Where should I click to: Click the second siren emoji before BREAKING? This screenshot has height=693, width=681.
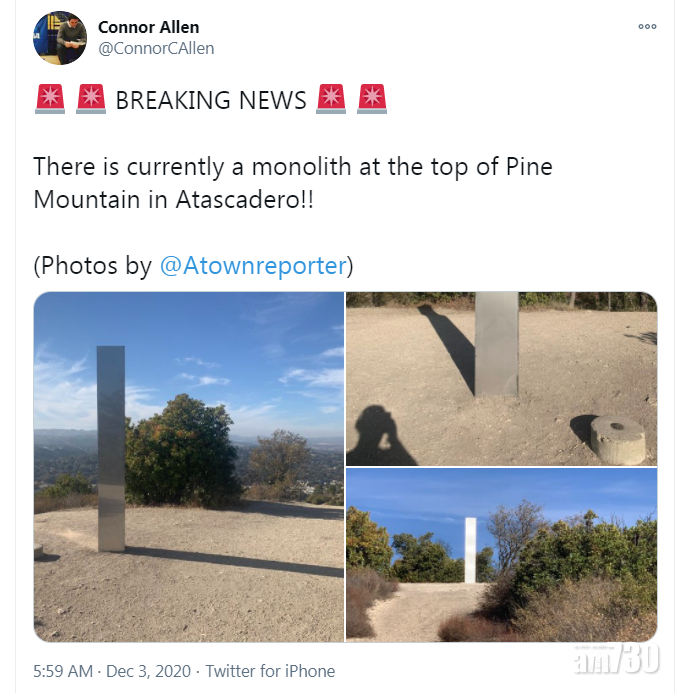click(90, 99)
